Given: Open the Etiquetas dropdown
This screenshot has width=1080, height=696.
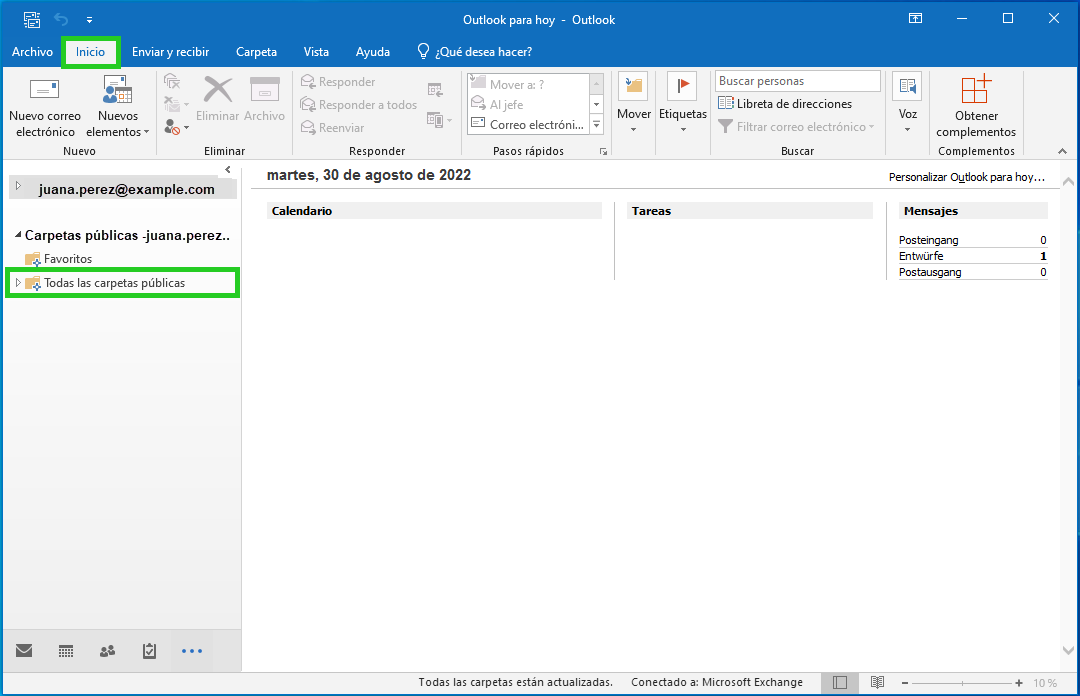Looking at the screenshot, I should 683,128.
